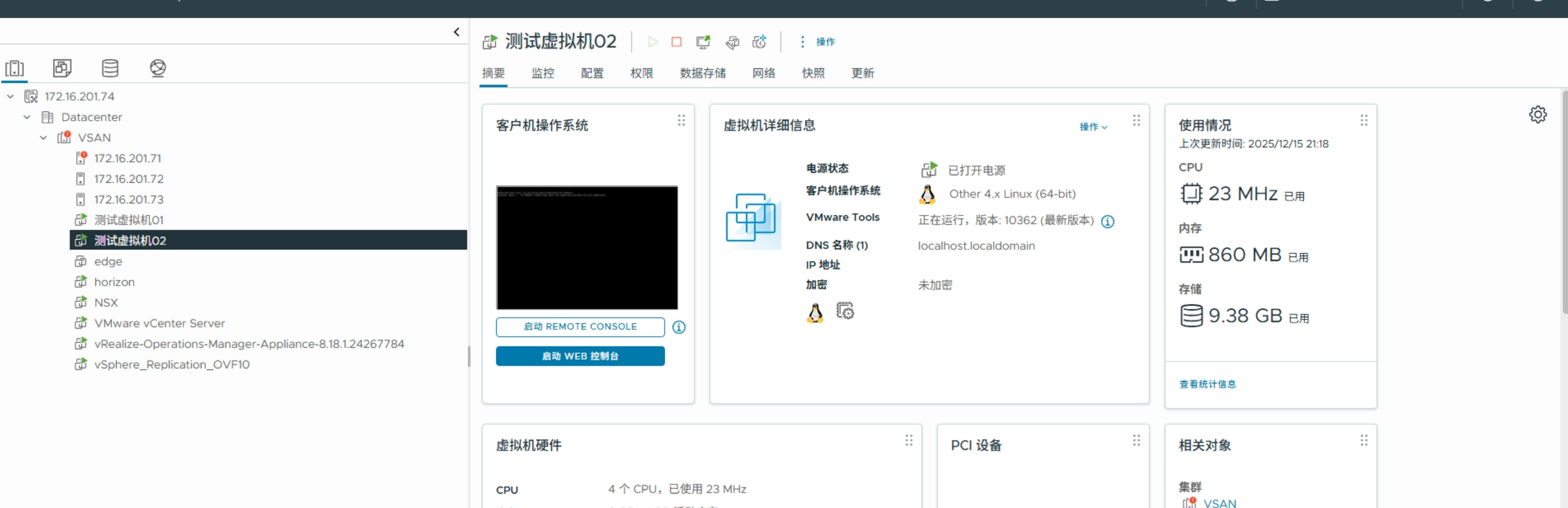The image size is (1568, 508).
Task: Click the launch console toolbar icon
Action: click(703, 42)
